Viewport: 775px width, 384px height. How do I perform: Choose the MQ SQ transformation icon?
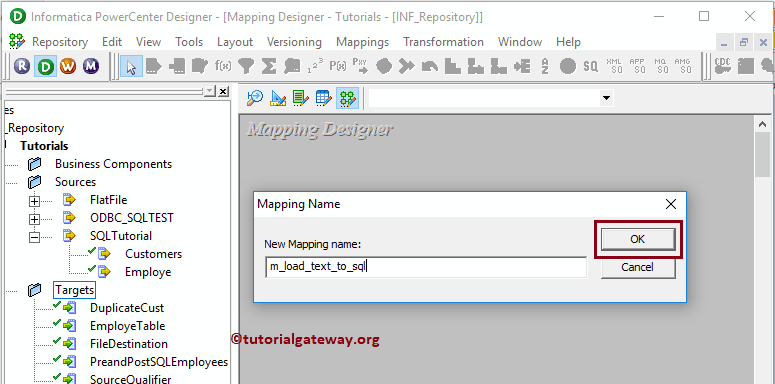pyautogui.click(x=660, y=66)
